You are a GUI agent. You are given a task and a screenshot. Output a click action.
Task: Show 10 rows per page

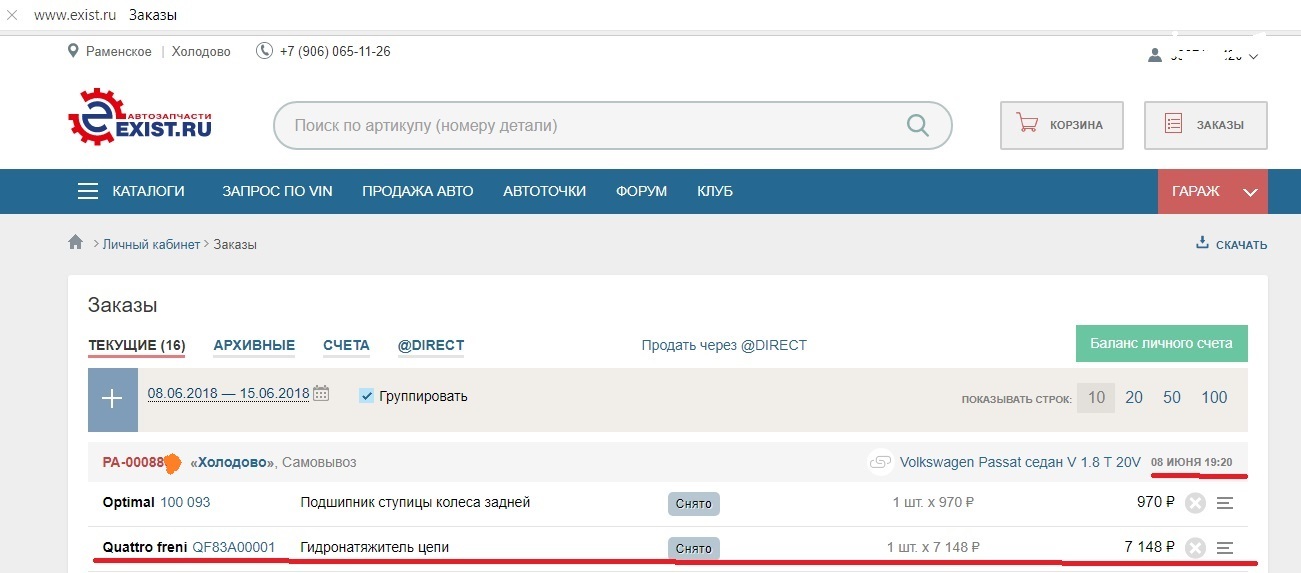1096,397
